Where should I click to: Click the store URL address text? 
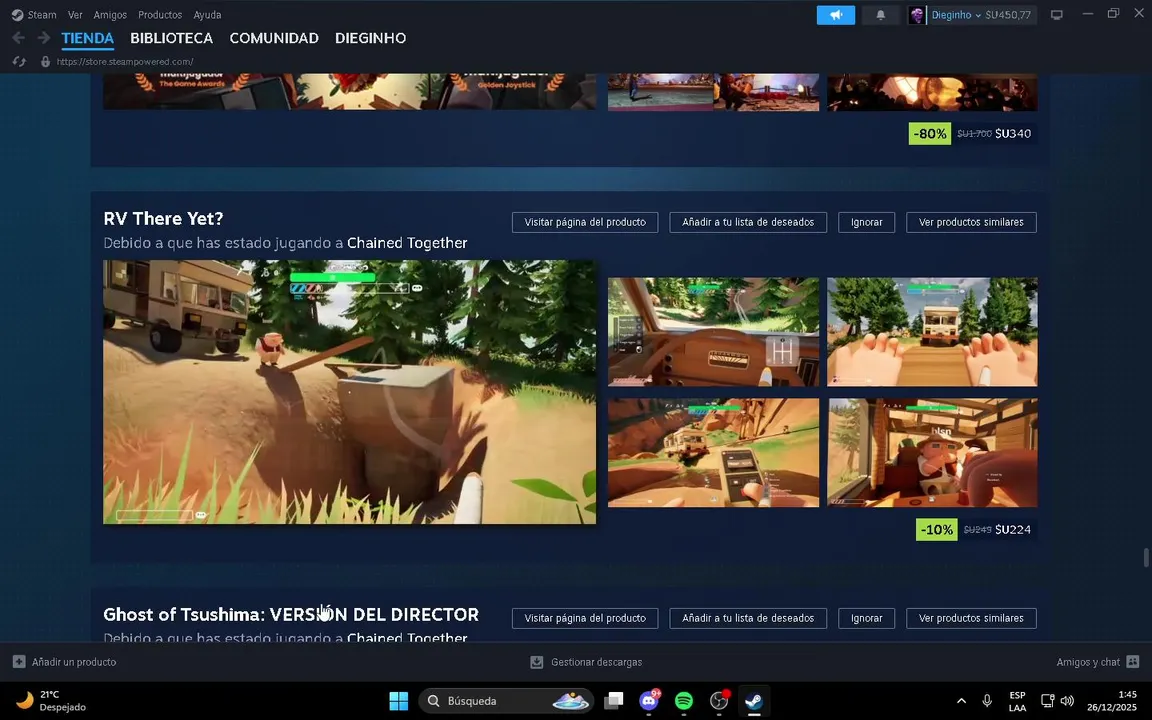pos(125,62)
